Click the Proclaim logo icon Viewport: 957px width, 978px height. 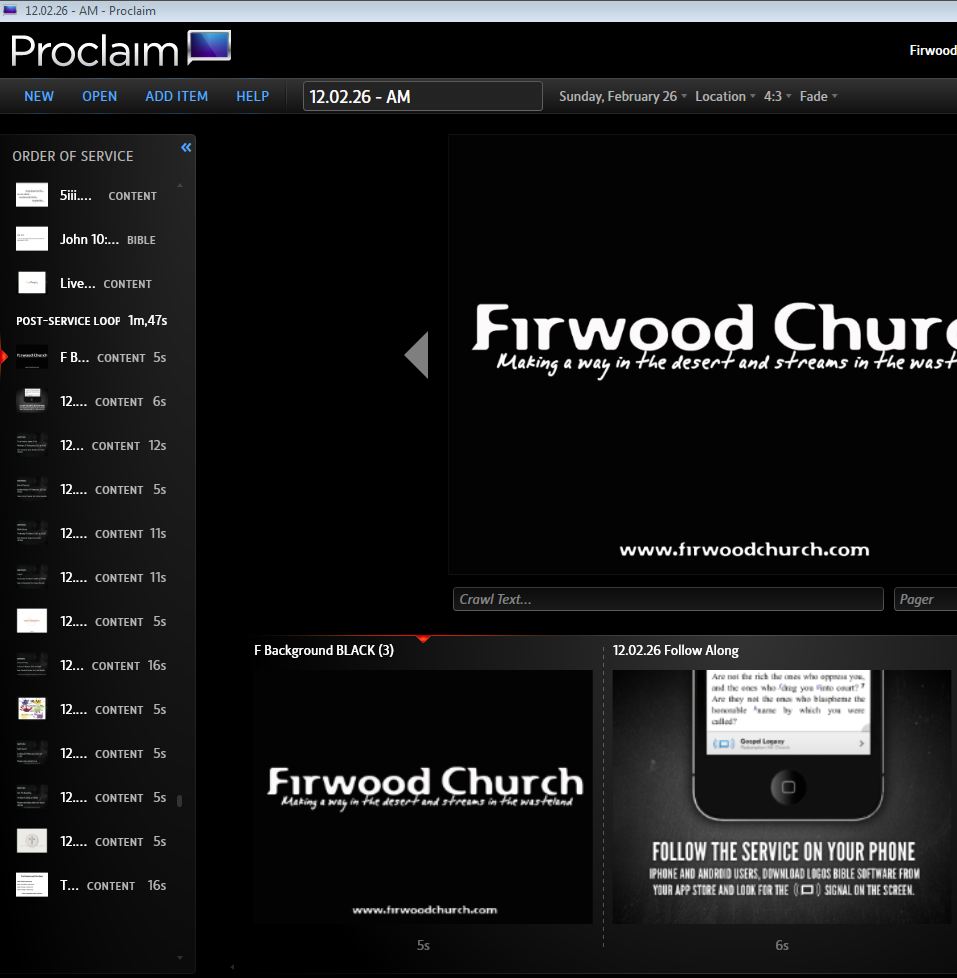[x=209, y=47]
